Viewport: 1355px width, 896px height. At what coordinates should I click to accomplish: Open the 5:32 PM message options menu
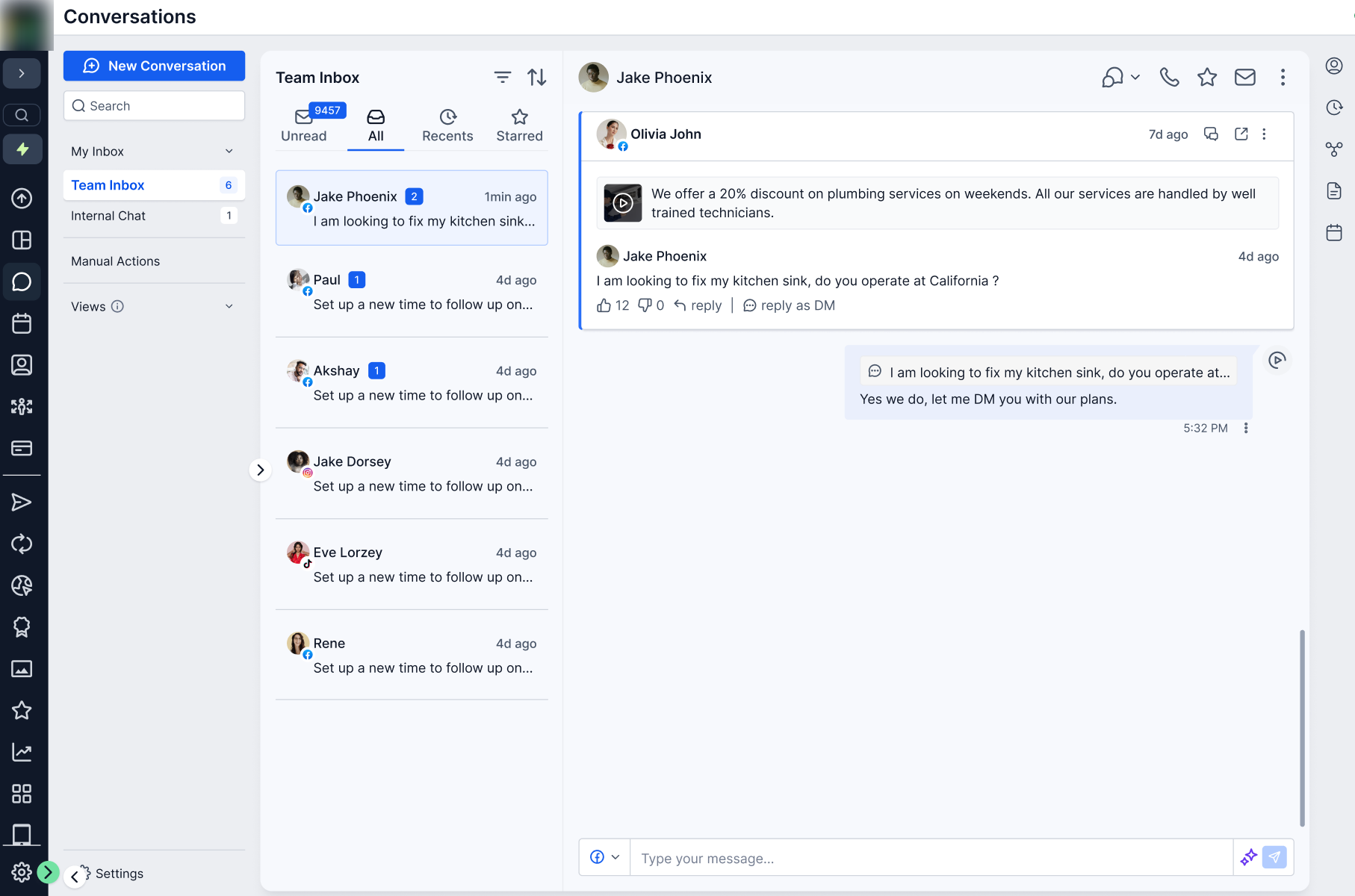[1246, 428]
